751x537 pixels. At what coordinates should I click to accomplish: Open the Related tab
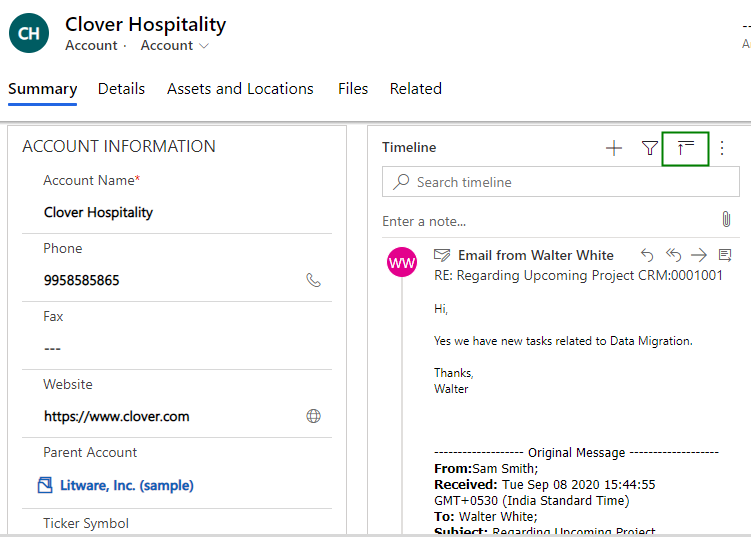(x=416, y=89)
